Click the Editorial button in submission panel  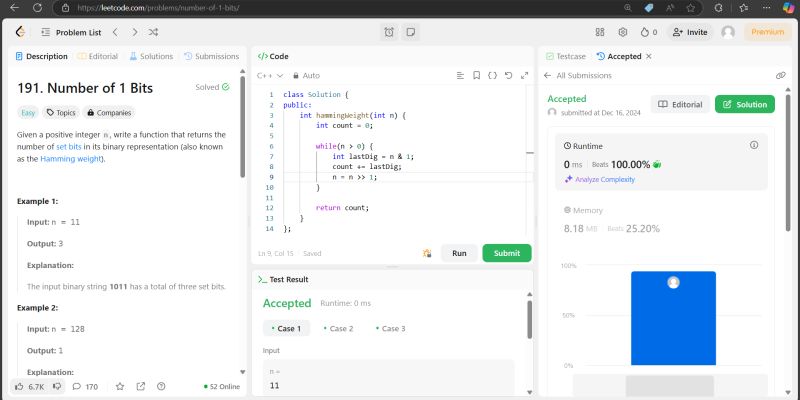(x=680, y=104)
